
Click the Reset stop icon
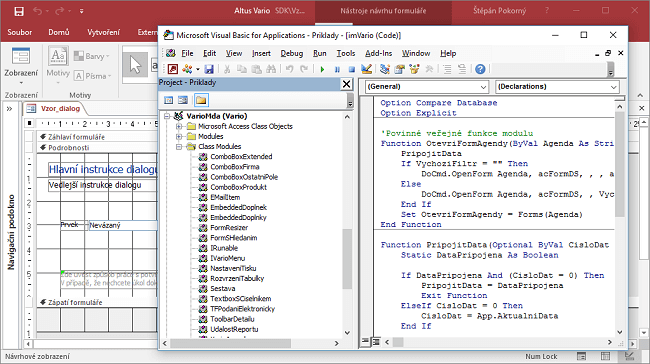[352, 69]
